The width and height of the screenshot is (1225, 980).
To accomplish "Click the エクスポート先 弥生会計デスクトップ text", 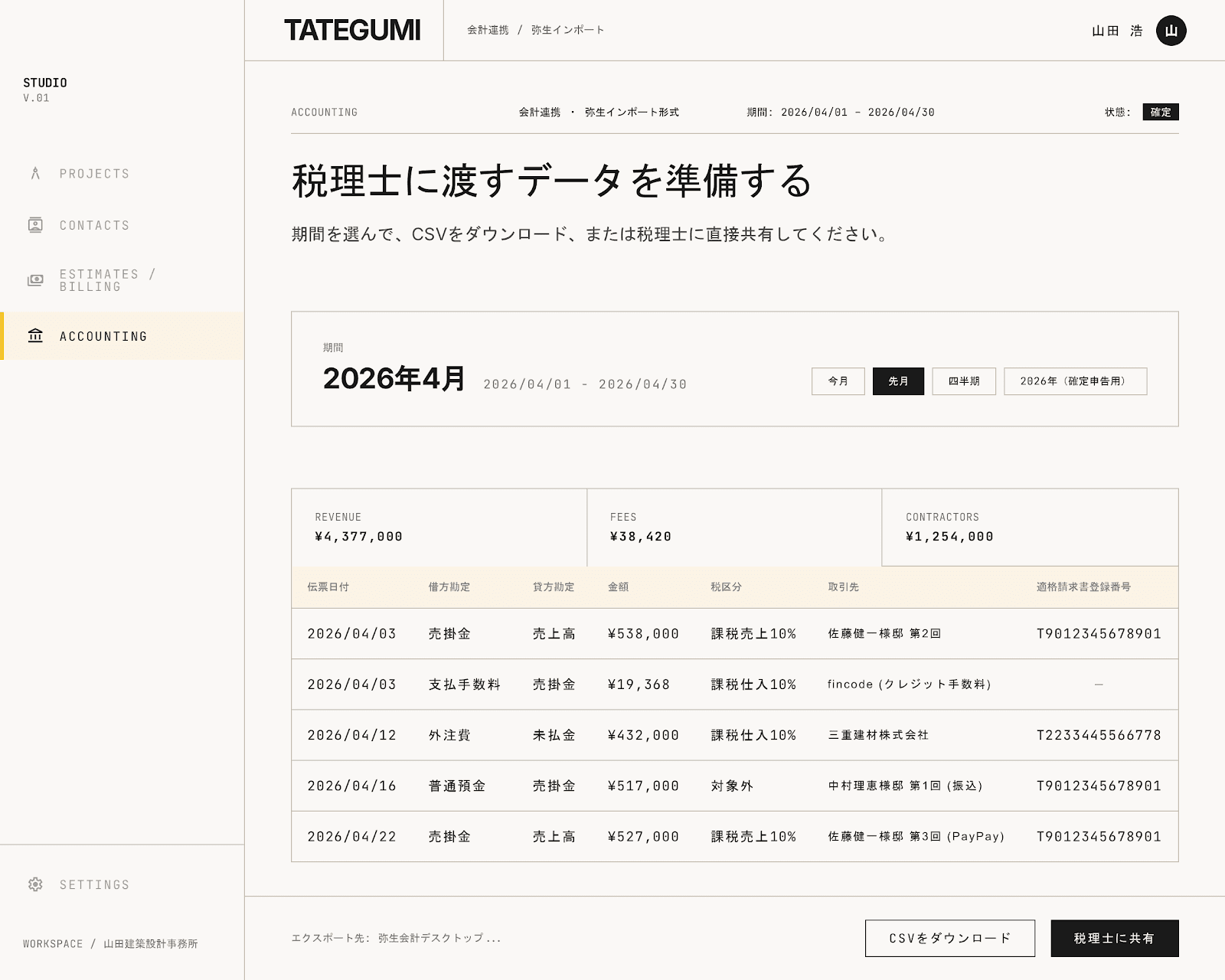I will coord(396,938).
